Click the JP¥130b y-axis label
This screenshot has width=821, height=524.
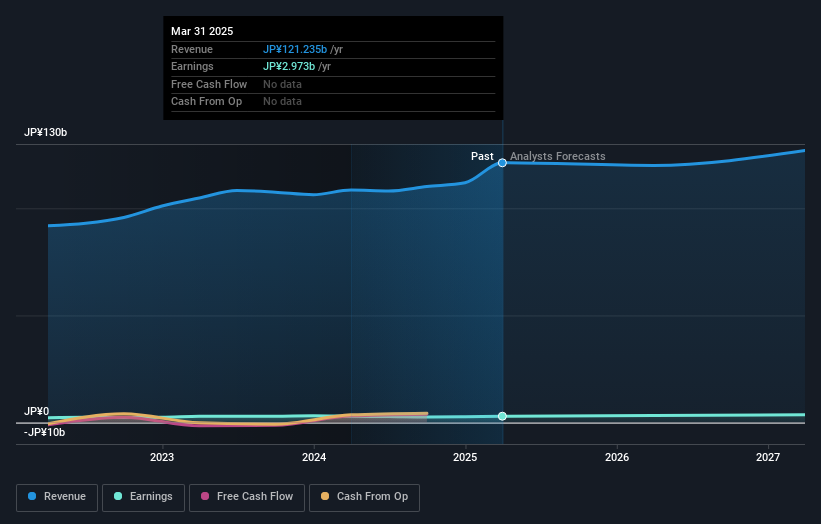(x=46, y=132)
